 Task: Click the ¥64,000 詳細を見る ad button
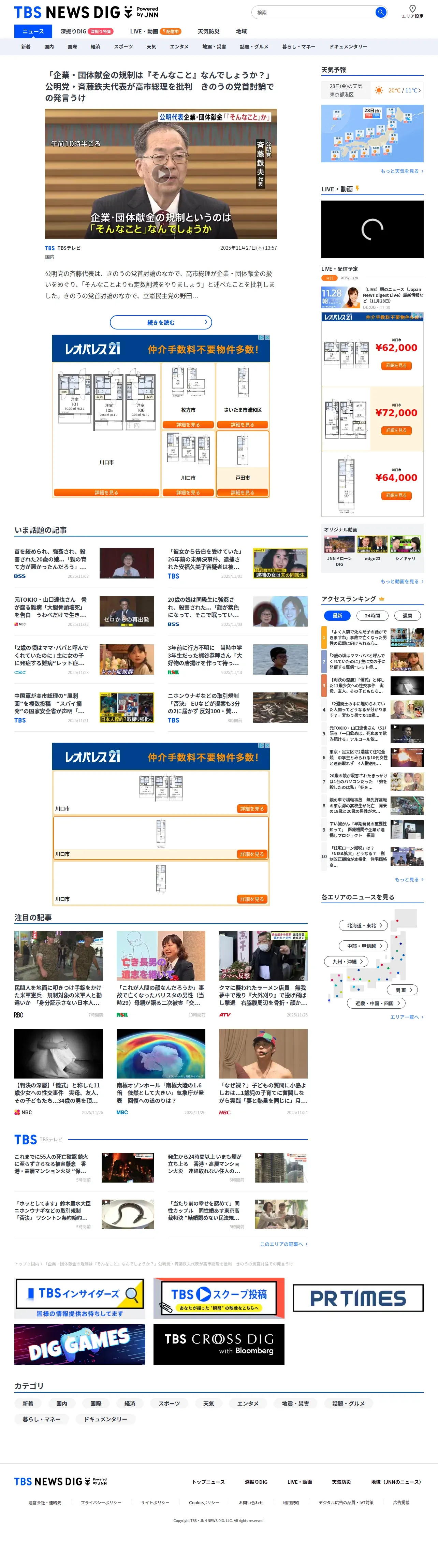(x=396, y=495)
